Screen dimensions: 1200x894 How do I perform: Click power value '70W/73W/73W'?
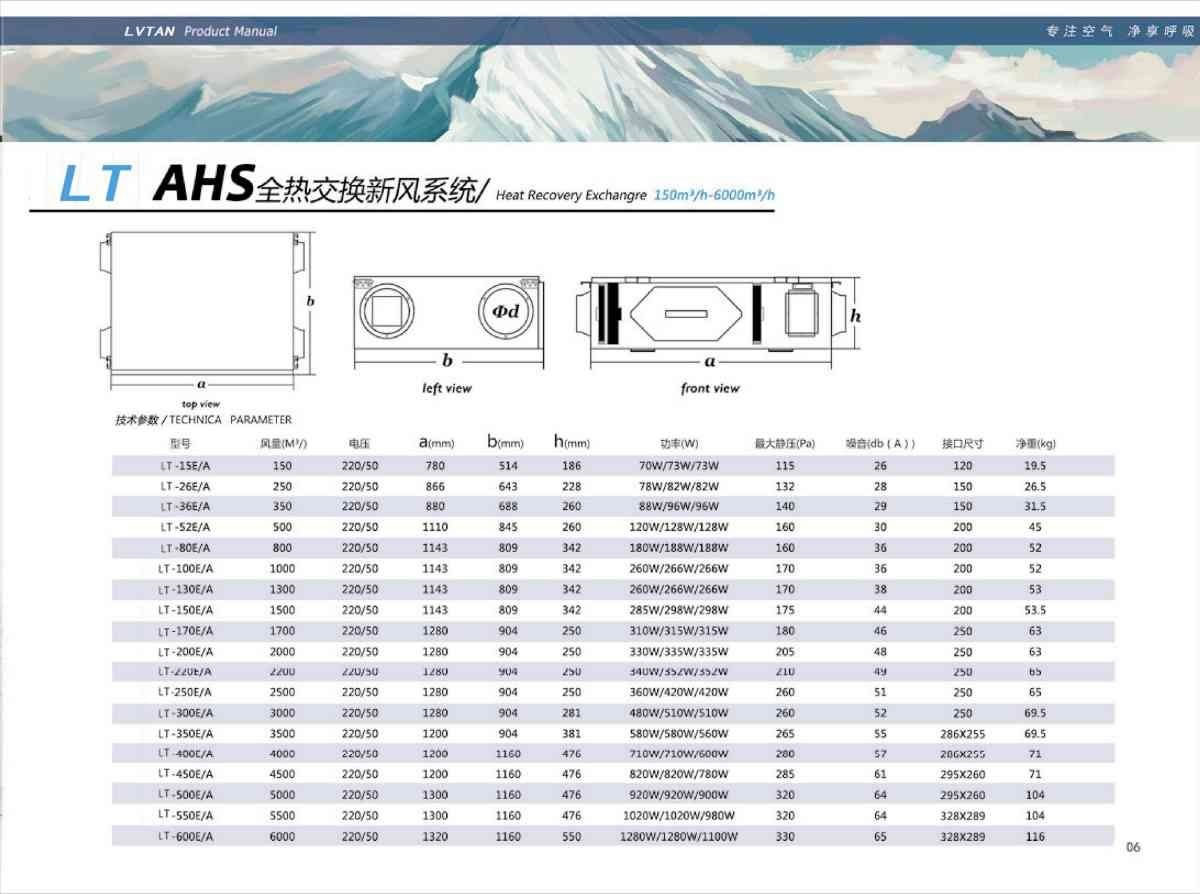point(679,465)
